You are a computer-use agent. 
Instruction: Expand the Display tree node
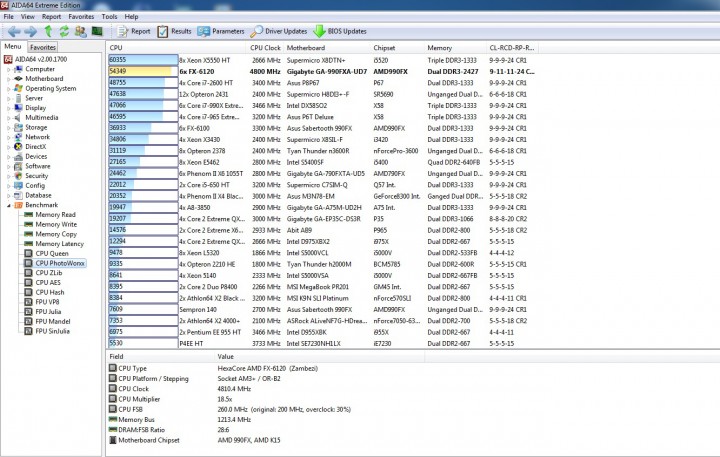tap(8, 108)
